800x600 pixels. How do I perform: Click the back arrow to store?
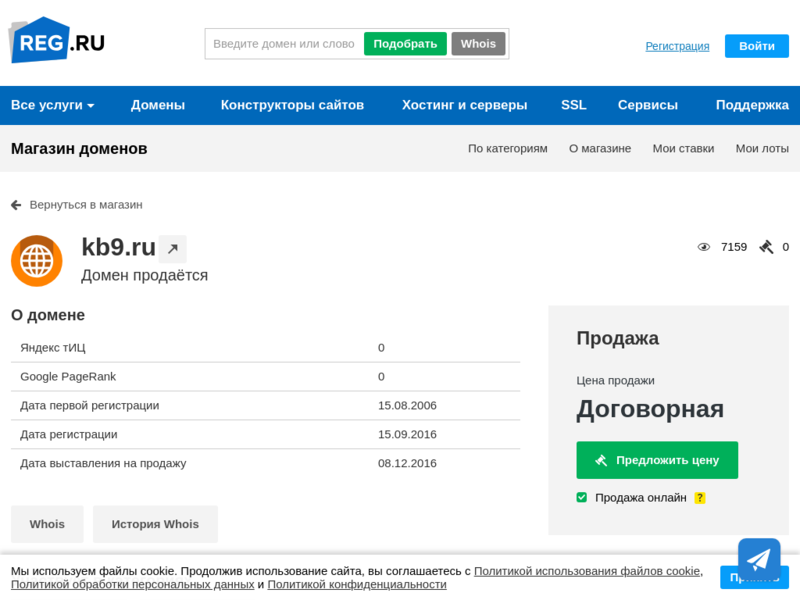click(16, 205)
